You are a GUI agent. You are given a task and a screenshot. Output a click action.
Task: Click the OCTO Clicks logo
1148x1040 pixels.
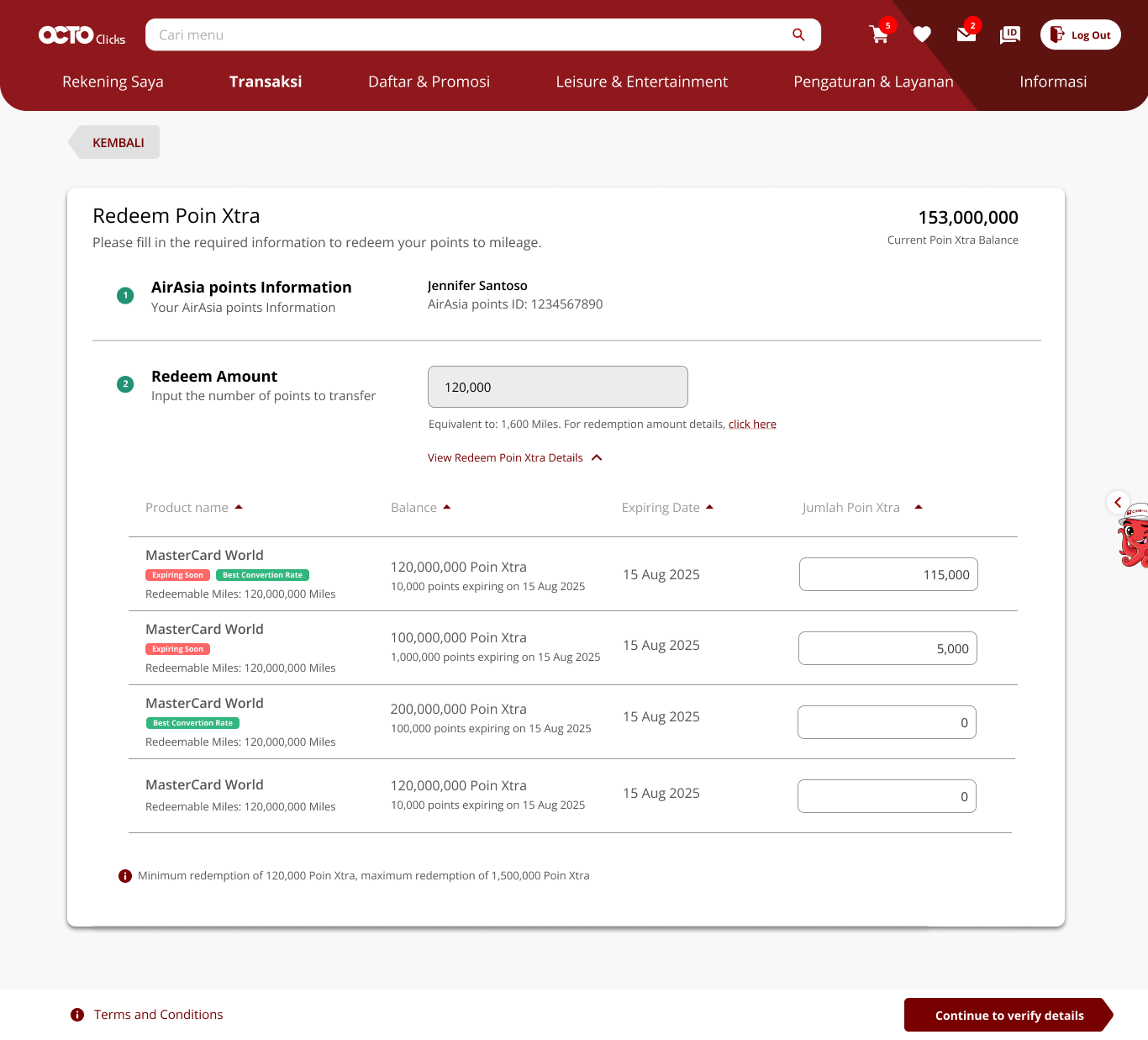coord(82,35)
